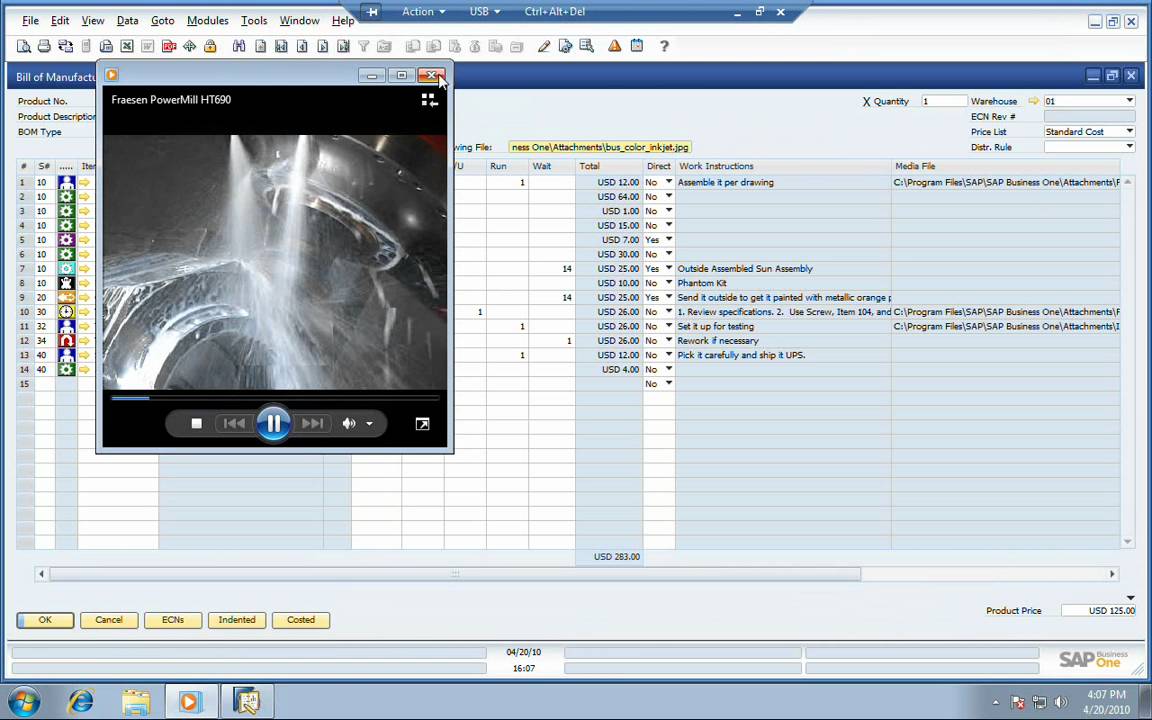Open Internet Explorer from the taskbar

80,702
